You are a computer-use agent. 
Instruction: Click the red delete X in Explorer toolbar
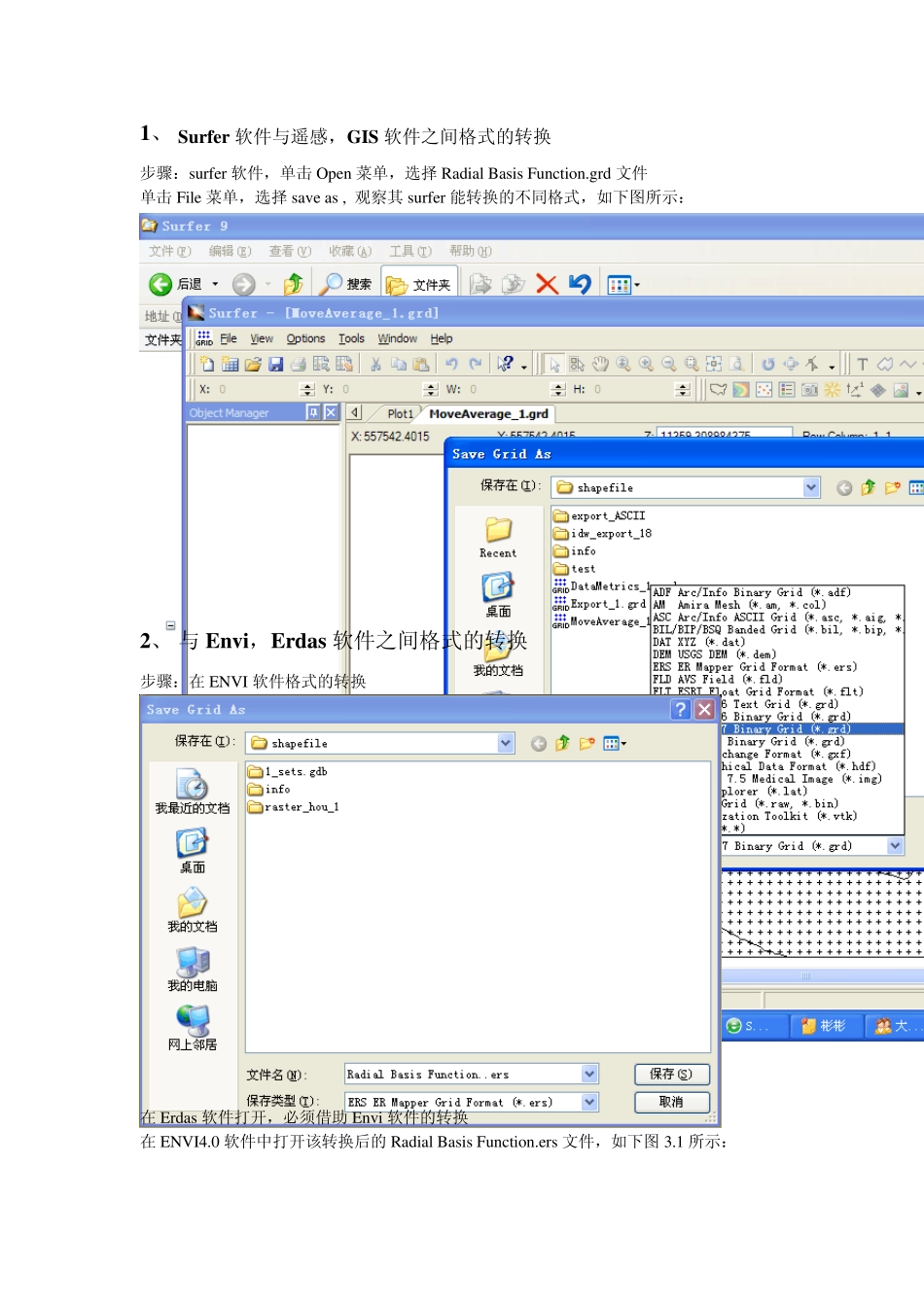(x=547, y=284)
